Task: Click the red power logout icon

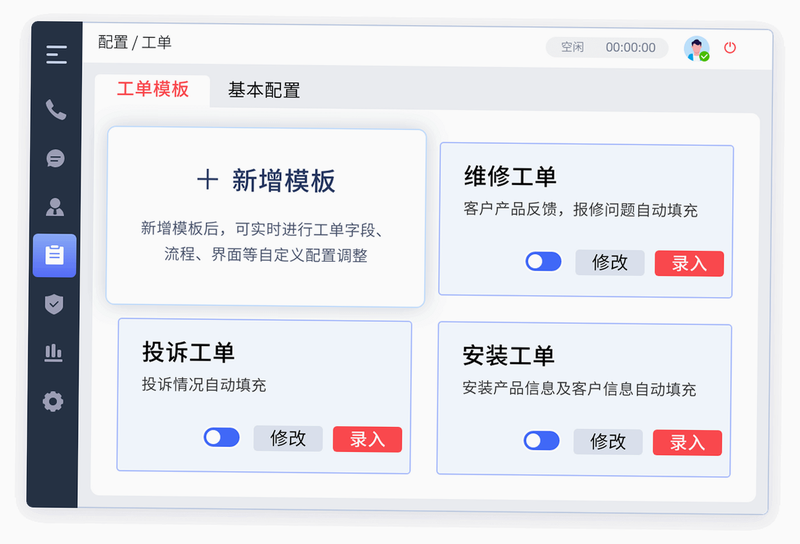Action: (x=730, y=48)
